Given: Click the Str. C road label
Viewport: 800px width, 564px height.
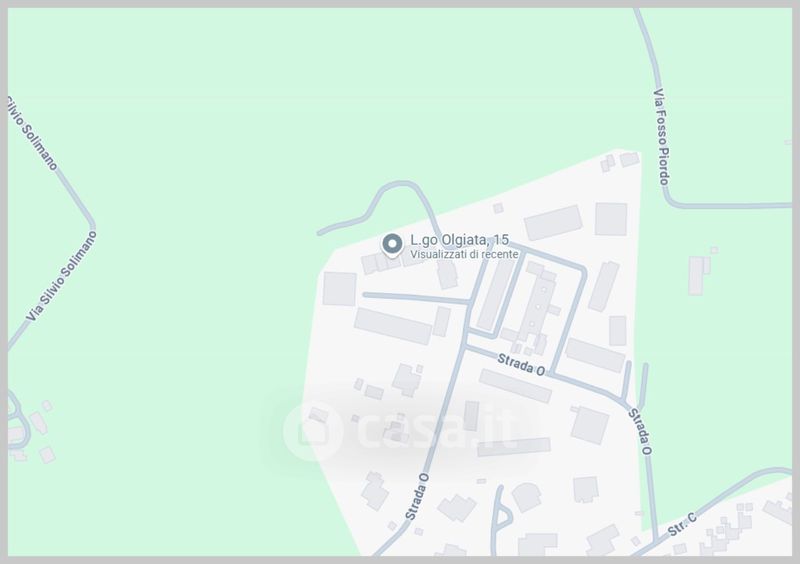Looking at the screenshot, I should pyautogui.click(x=682, y=525).
